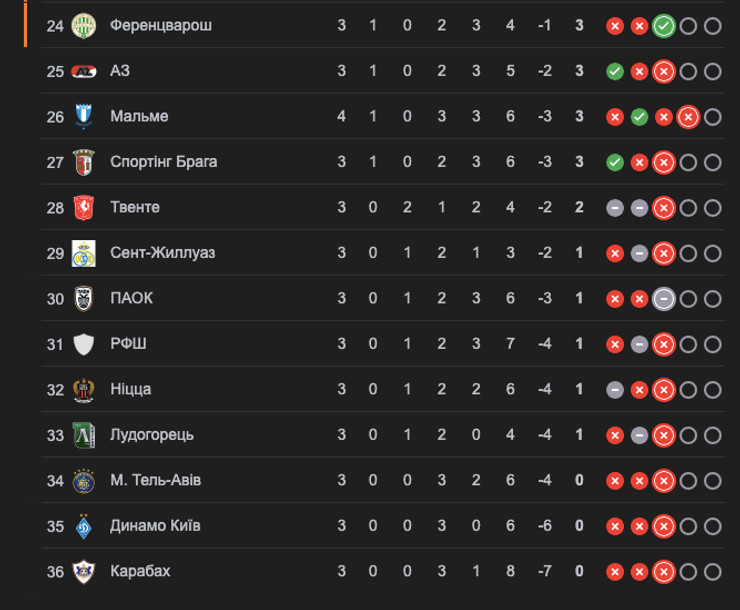This screenshot has width=740, height=610.
Task: Click АЗ's first green win indicator
Action: tap(615, 71)
